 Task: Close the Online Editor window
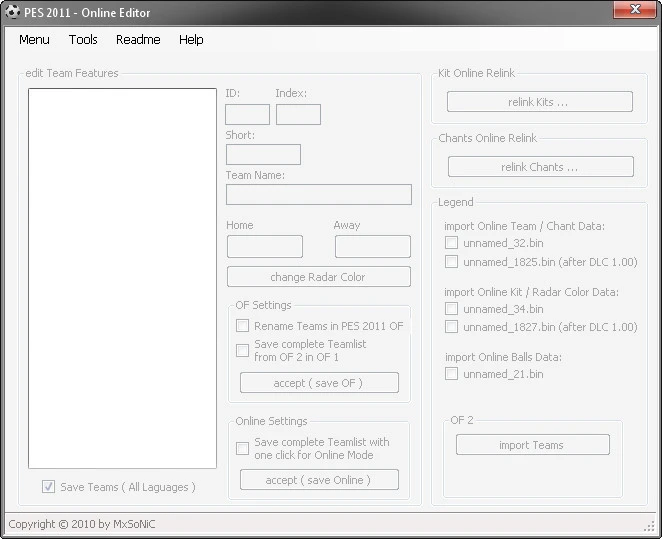tap(635, 9)
